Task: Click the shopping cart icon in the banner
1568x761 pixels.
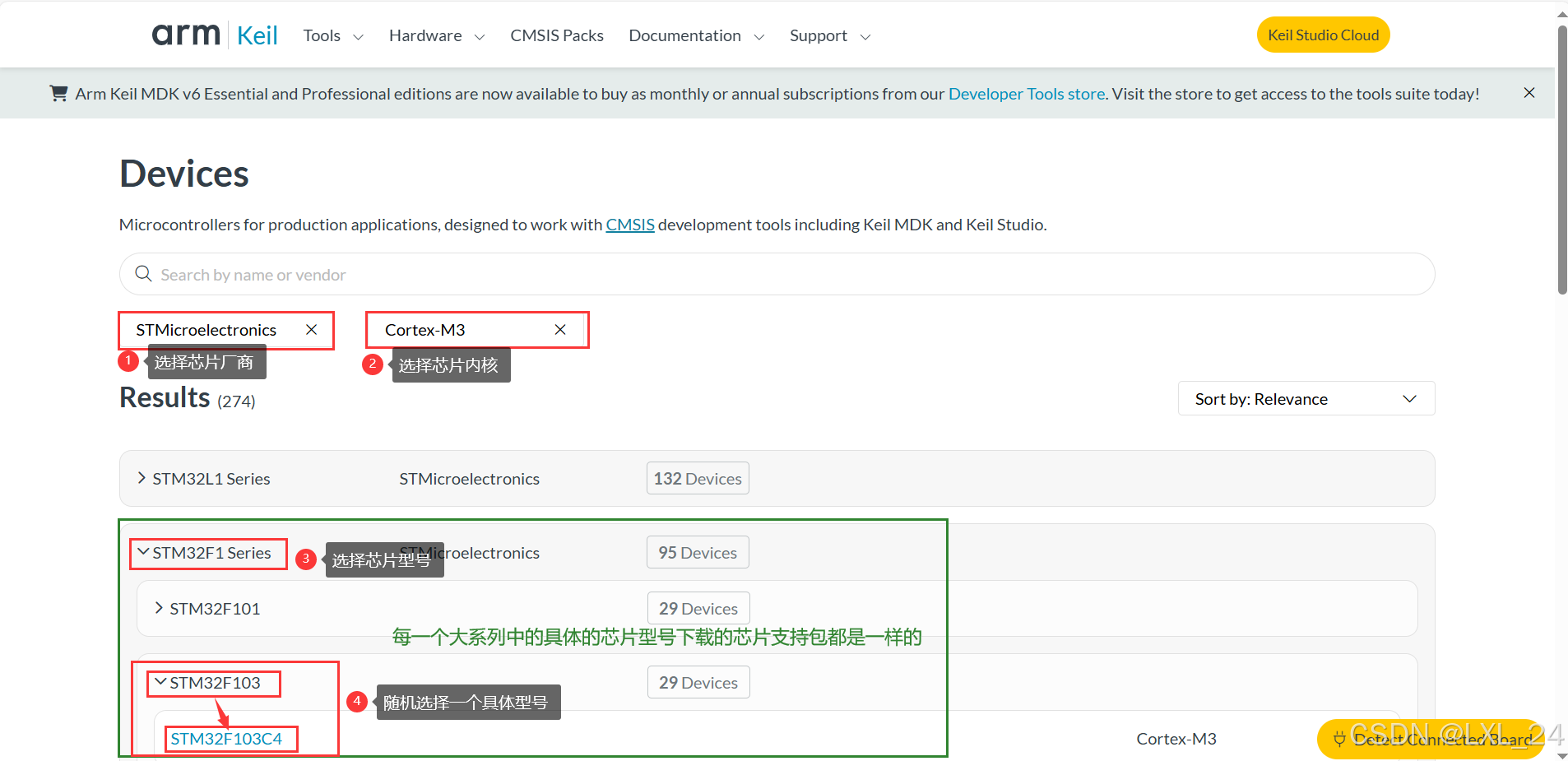Action: (58, 93)
